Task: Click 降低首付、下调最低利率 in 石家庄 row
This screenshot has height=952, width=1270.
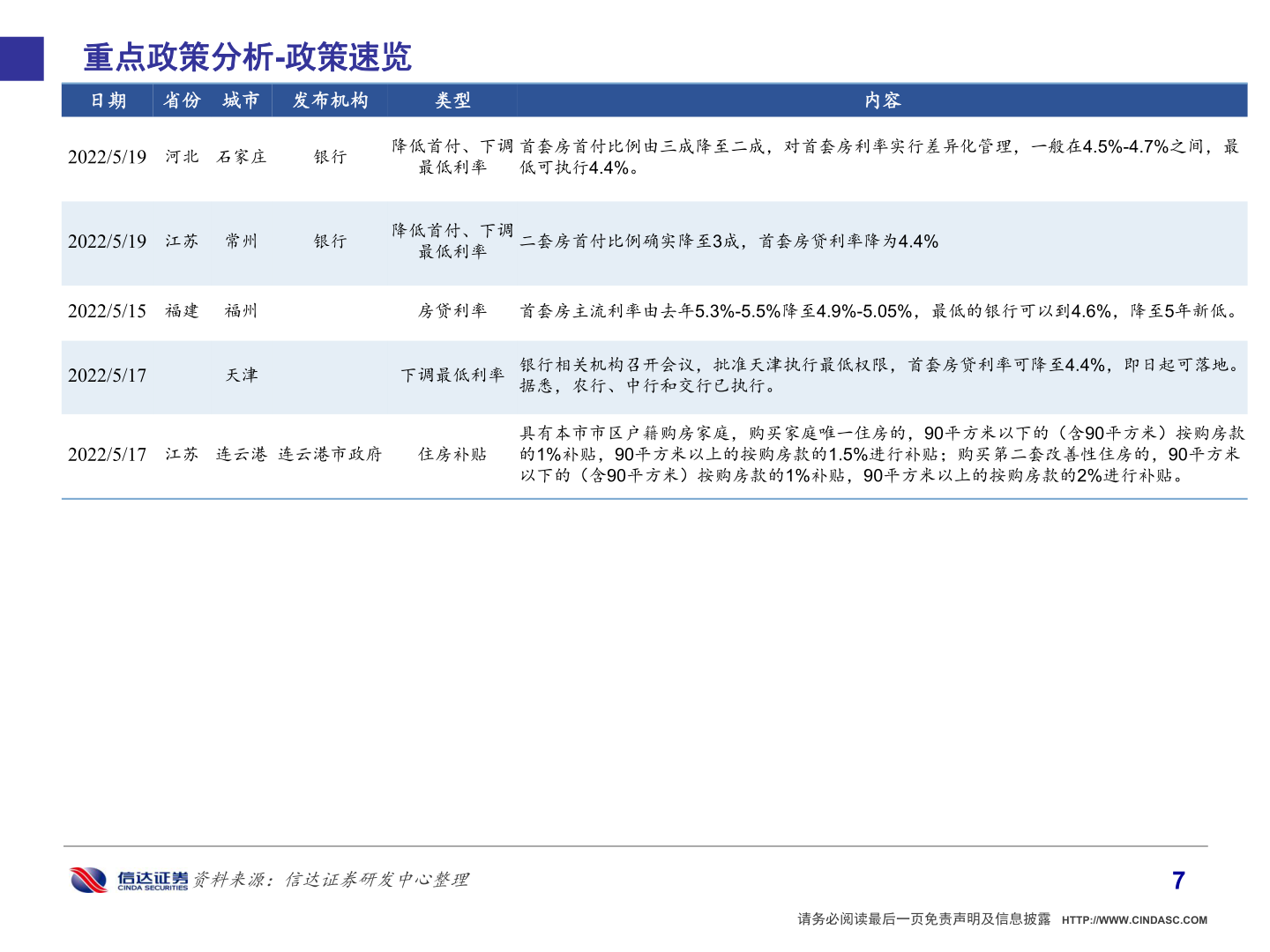Action: coord(452,157)
